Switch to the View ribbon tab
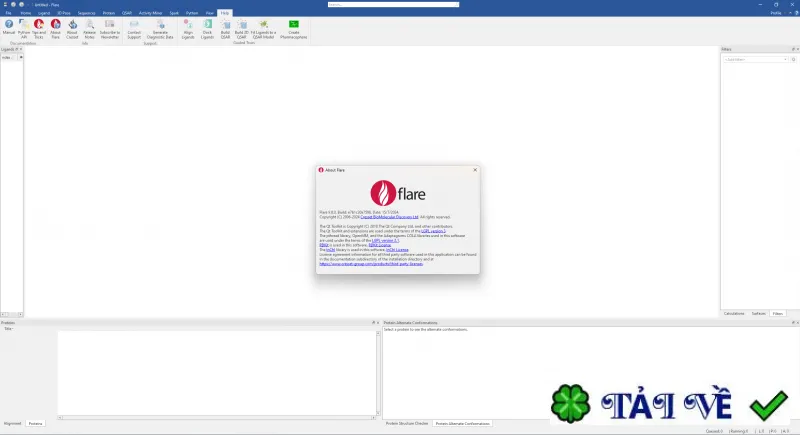The width and height of the screenshot is (800, 435). [x=210, y=13]
